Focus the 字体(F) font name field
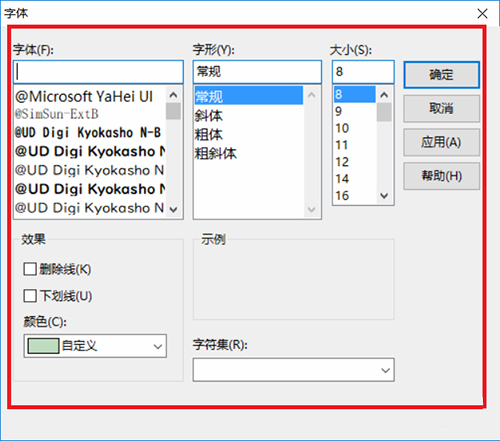 point(98,72)
